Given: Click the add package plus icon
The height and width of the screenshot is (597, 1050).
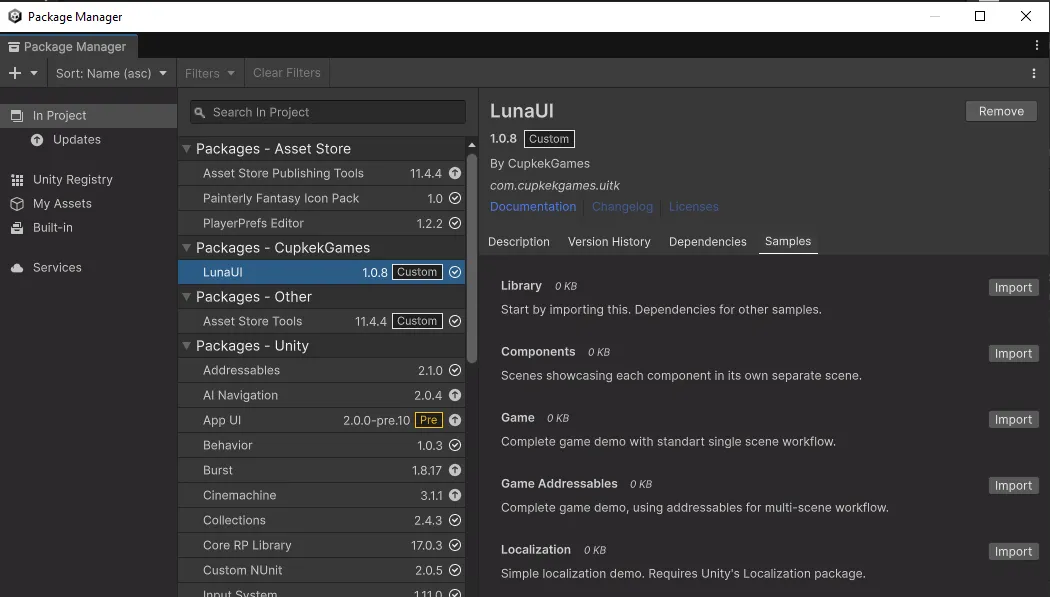Looking at the screenshot, I should point(15,73).
